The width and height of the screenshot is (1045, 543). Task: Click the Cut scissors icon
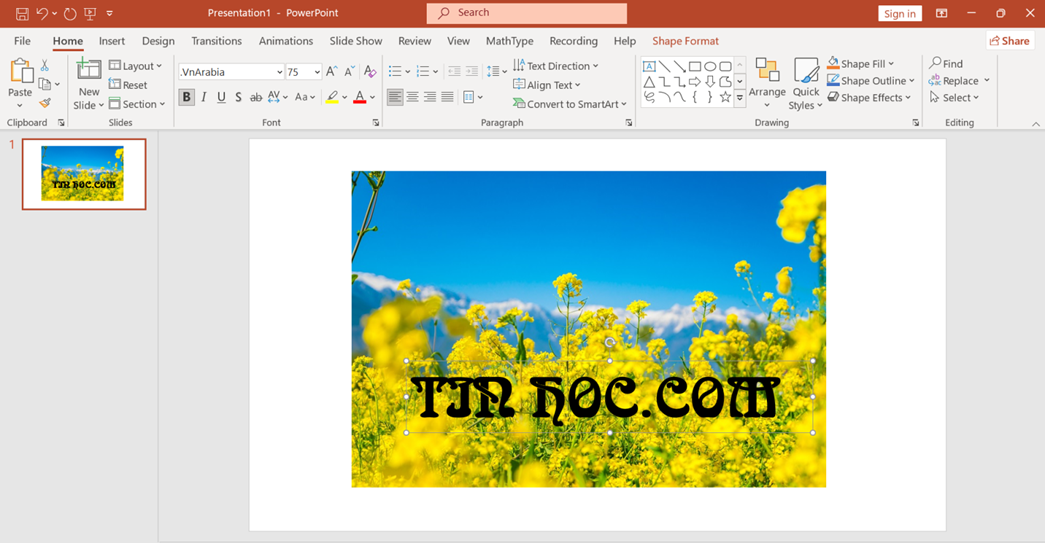[x=45, y=65]
